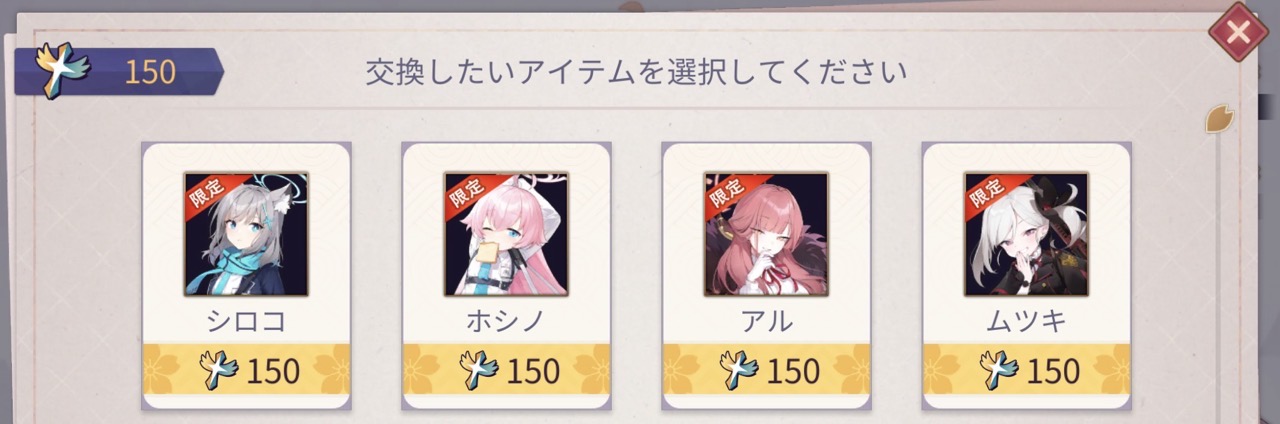Tap the 150 price bar under ムツキ

pyautogui.click(x=1026, y=369)
